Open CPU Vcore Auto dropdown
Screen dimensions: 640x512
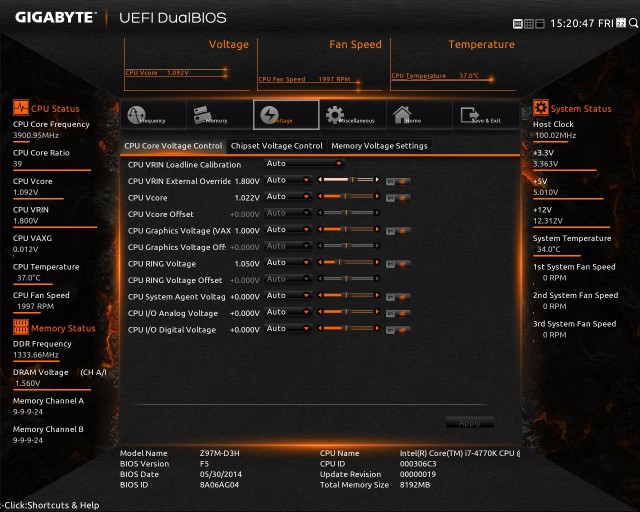(287, 196)
